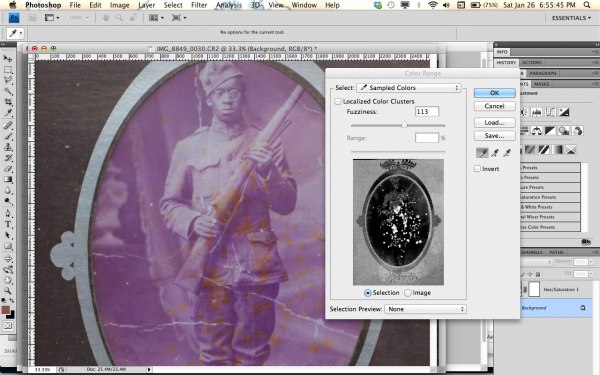
Task: Open the Filter menu
Action: tap(199, 5)
